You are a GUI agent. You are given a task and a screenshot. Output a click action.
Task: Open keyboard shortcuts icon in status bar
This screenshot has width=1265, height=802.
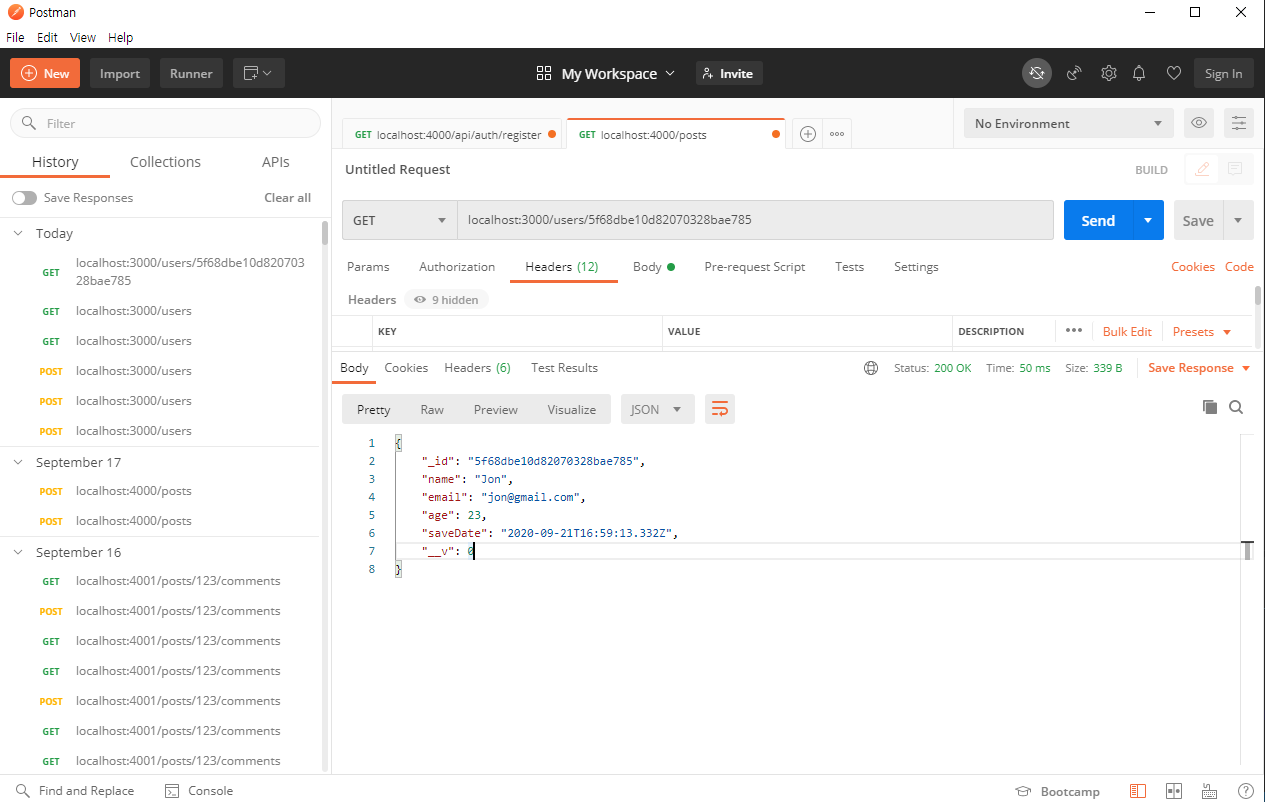tap(1210, 791)
